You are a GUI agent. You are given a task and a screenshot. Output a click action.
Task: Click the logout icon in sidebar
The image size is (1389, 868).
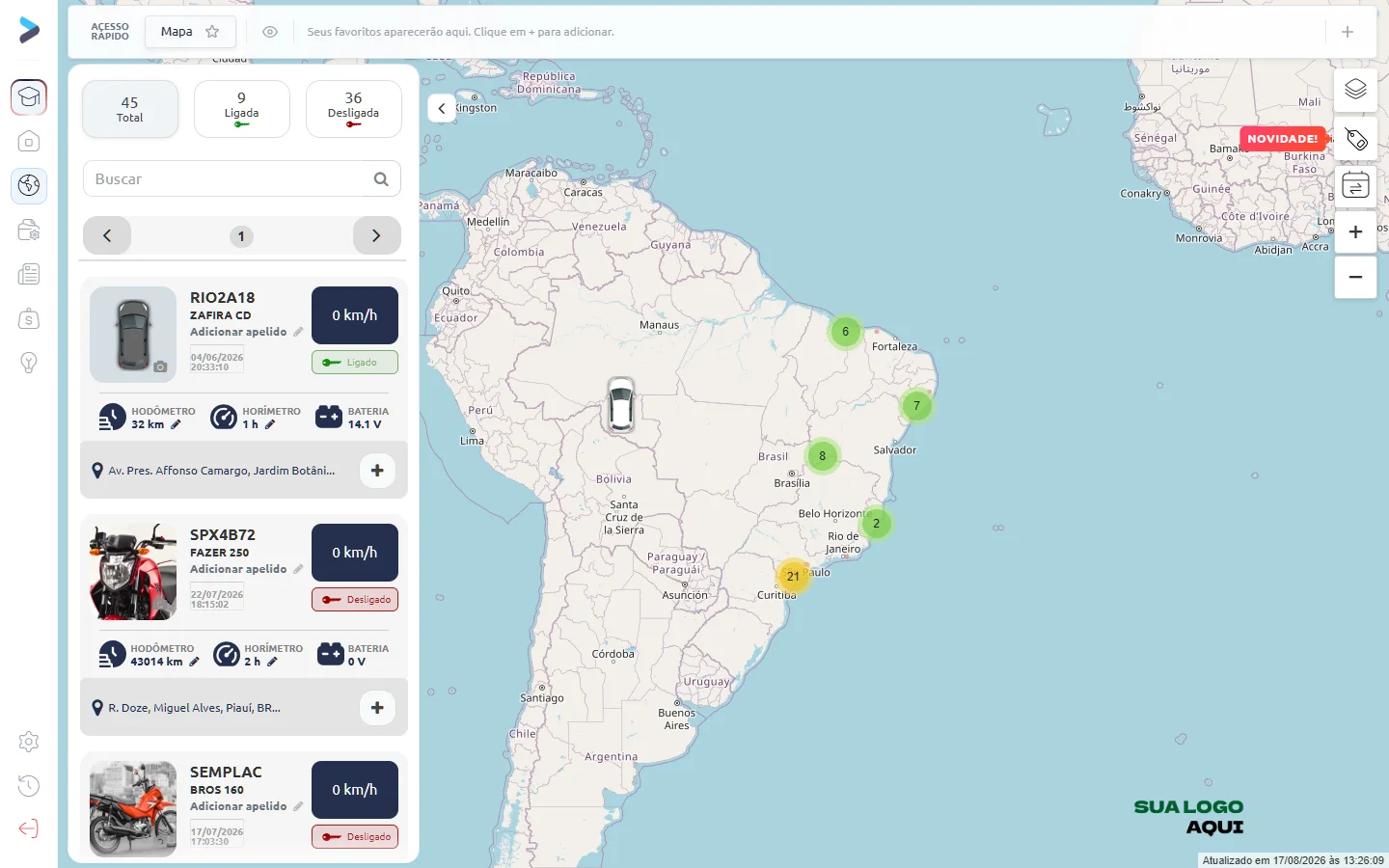(29, 829)
